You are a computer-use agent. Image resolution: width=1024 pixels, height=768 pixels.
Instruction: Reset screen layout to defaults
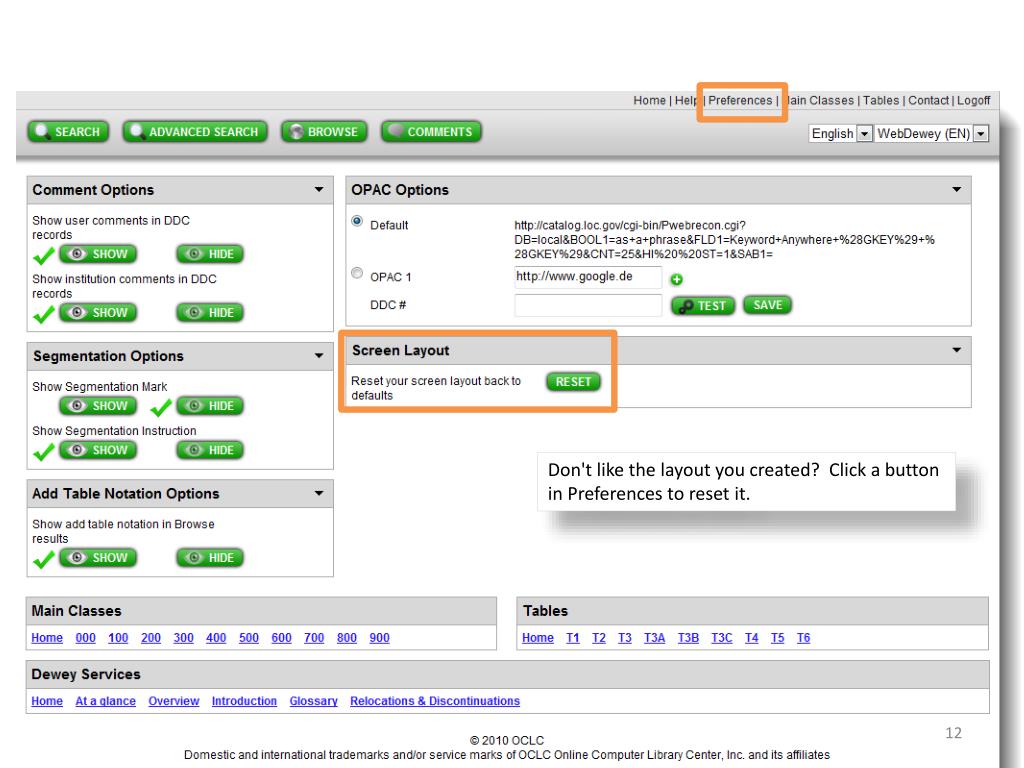(573, 381)
